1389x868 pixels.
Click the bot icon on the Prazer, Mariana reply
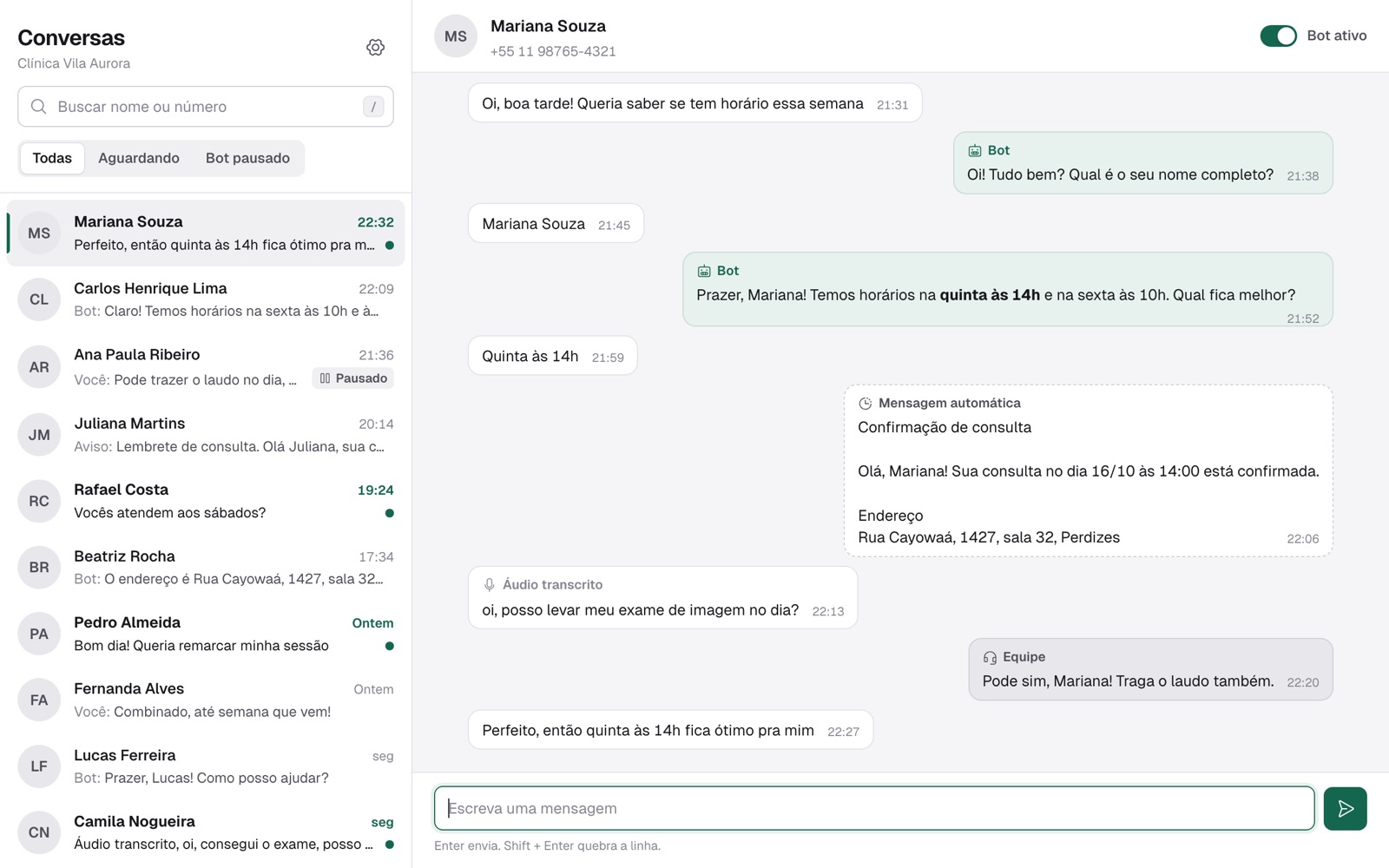click(704, 272)
